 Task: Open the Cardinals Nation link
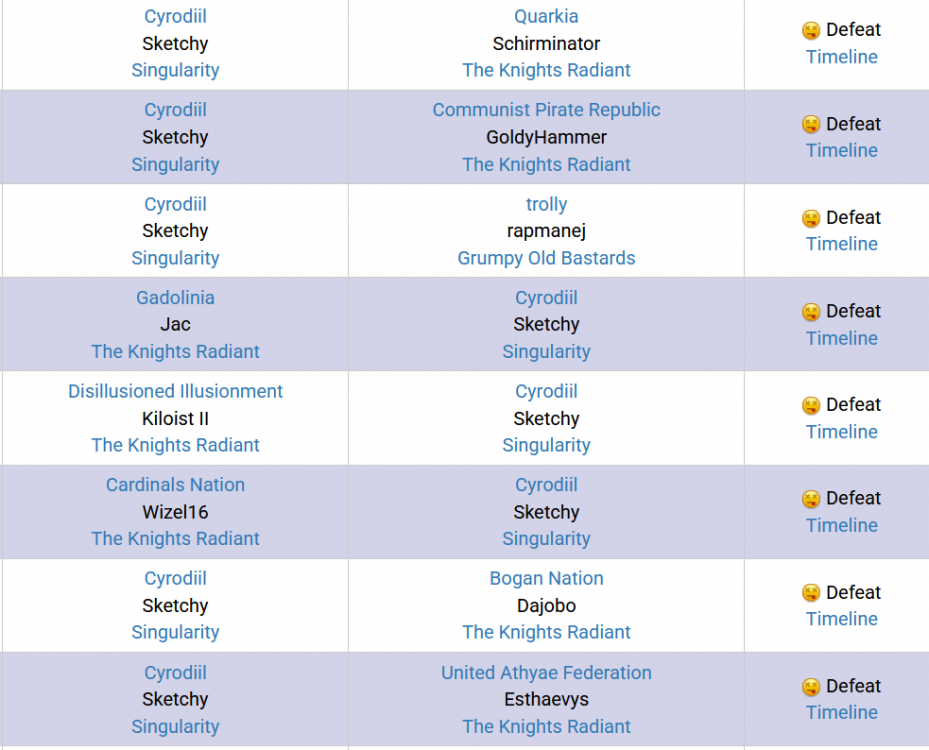point(175,485)
